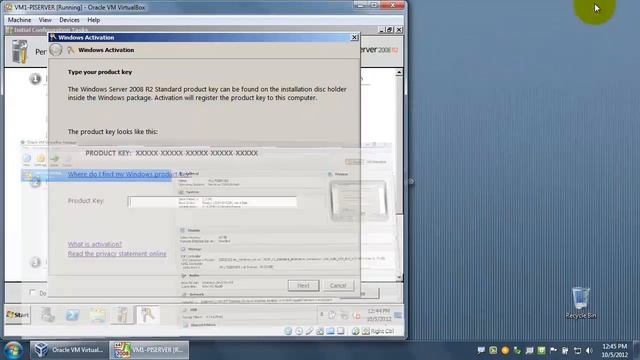Click the guest Start button
This screenshot has height=360, width=640.
(x=18, y=315)
